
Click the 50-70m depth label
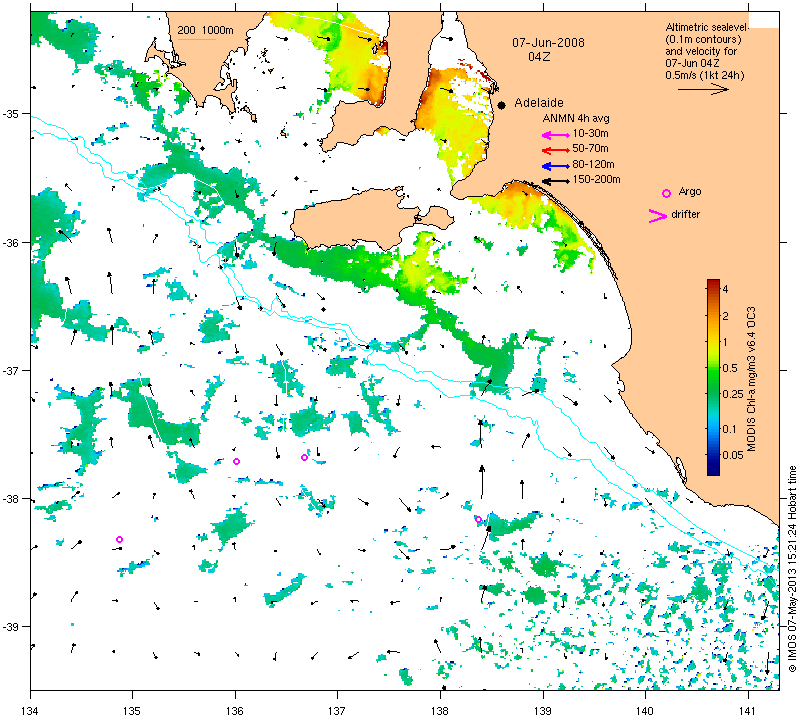point(590,148)
